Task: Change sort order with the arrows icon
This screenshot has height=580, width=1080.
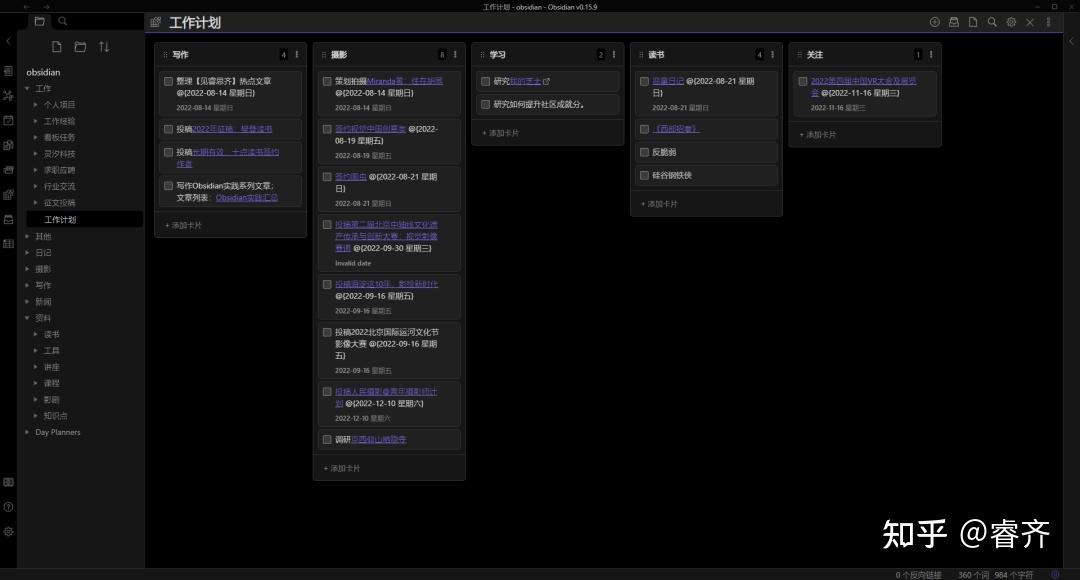Action: point(104,47)
